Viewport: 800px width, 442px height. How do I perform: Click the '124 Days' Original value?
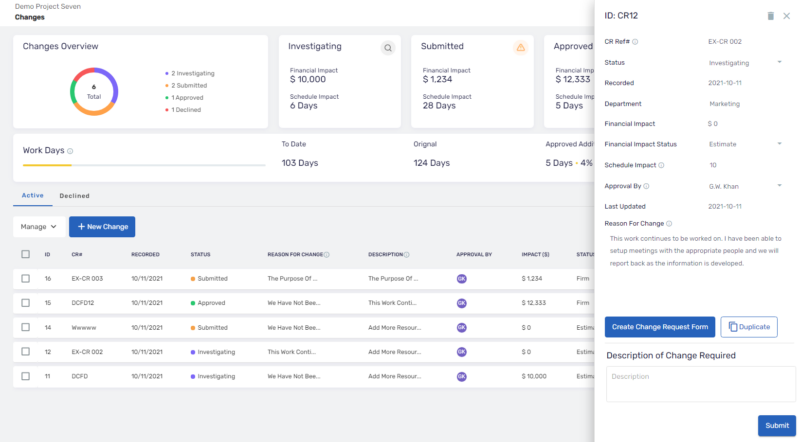(432, 163)
